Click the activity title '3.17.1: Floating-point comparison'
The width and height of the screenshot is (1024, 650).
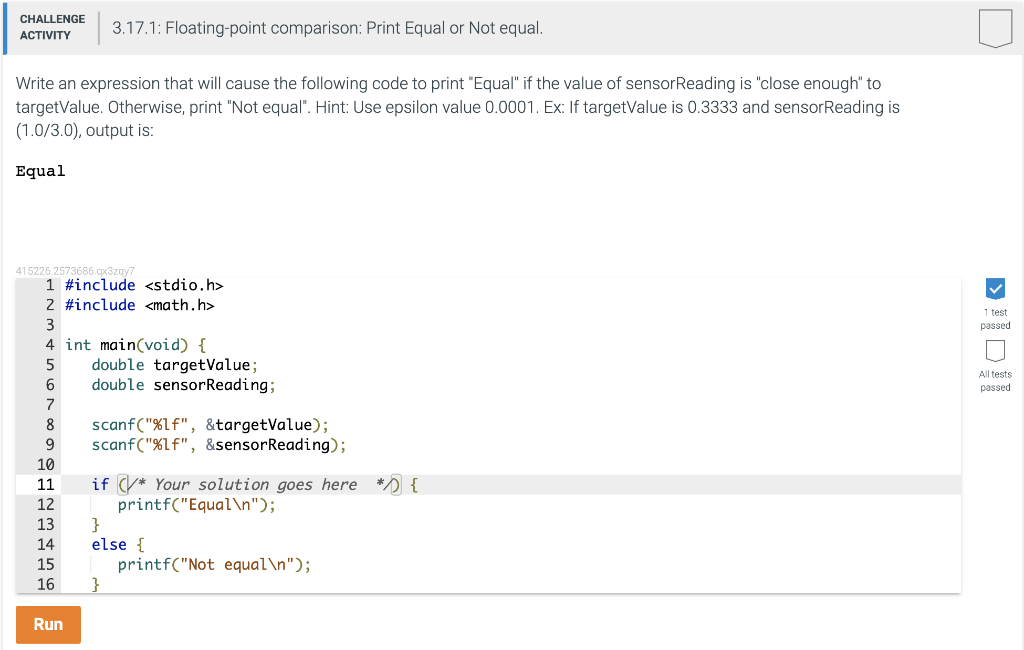327,28
